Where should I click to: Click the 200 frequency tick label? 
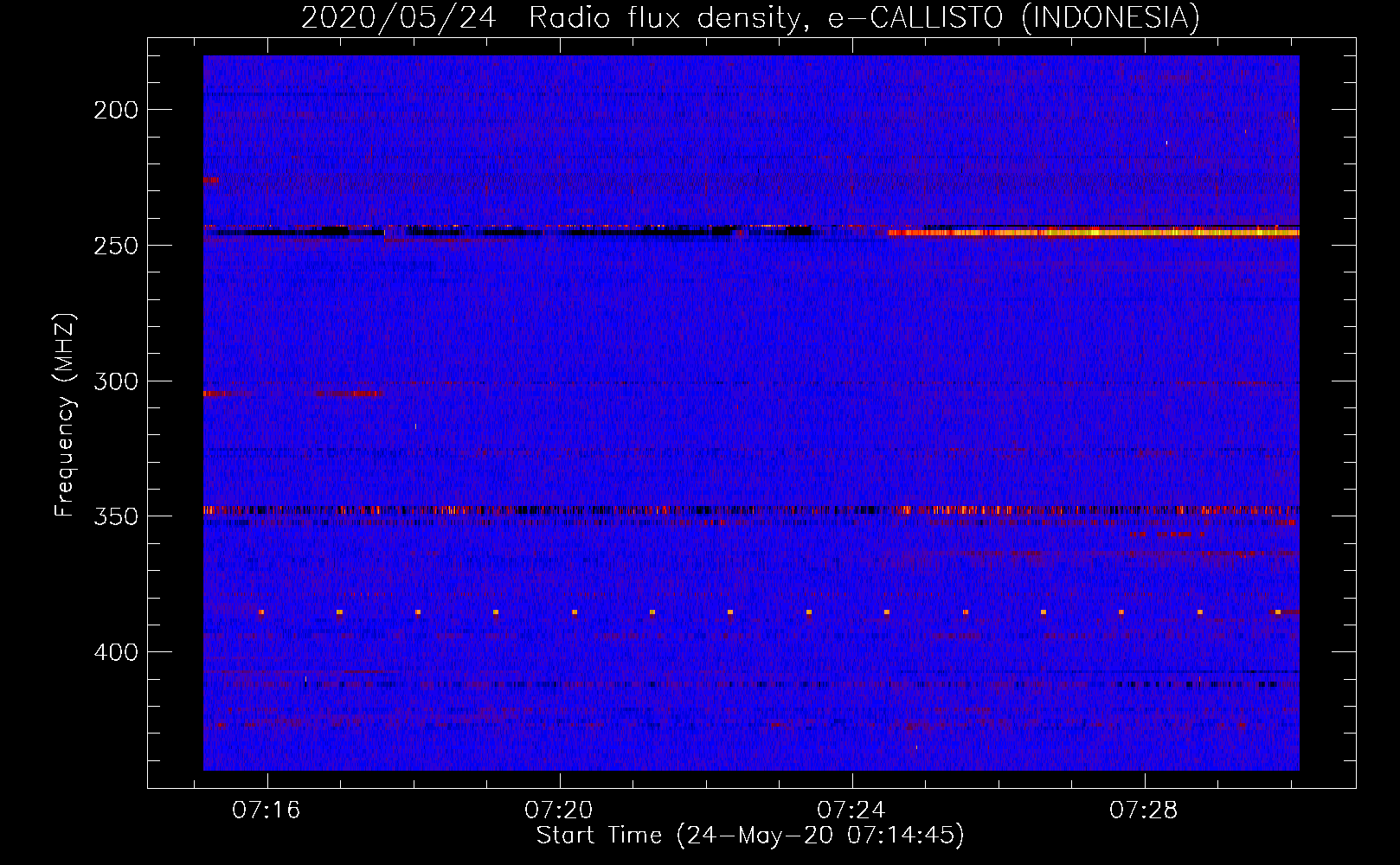pos(115,110)
